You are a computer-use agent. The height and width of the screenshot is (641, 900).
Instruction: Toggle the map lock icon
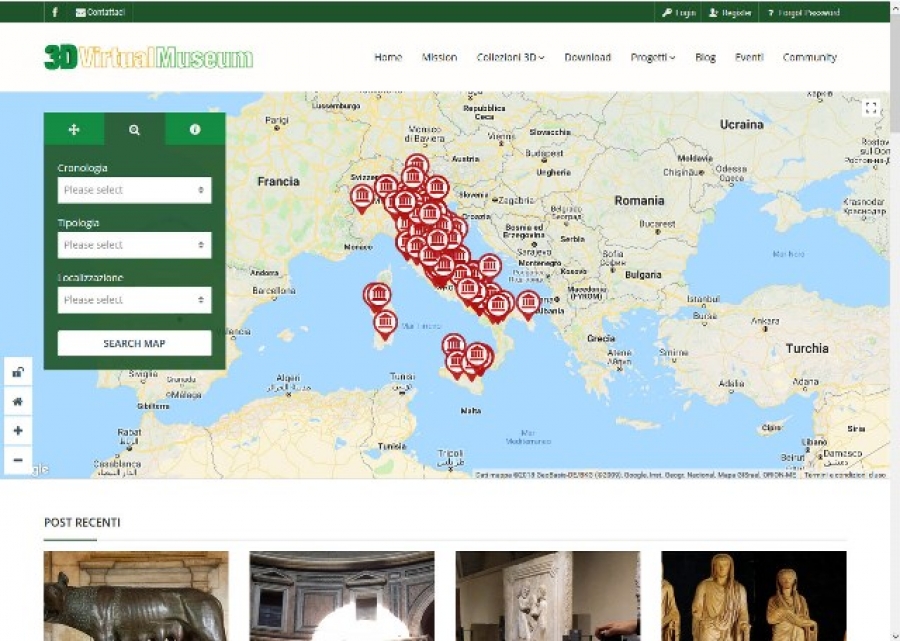click(17, 372)
